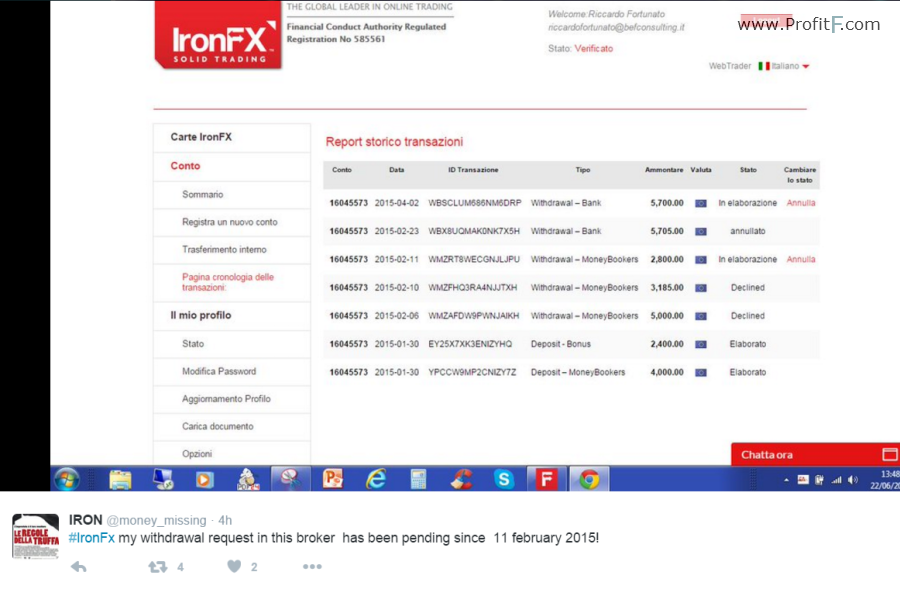The image size is (900, 589).
Task: Select Il mio profilo section
Action: [x=200, y=315]
